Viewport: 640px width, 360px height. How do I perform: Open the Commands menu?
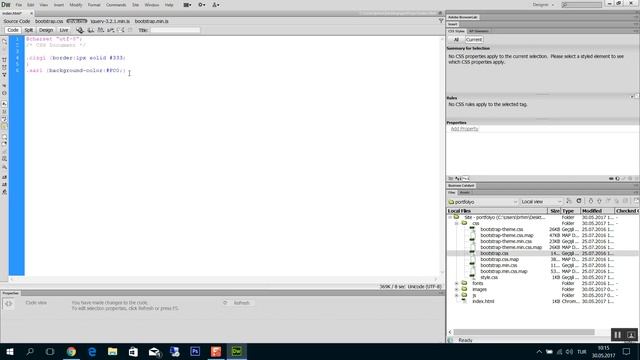pos(116,5)
